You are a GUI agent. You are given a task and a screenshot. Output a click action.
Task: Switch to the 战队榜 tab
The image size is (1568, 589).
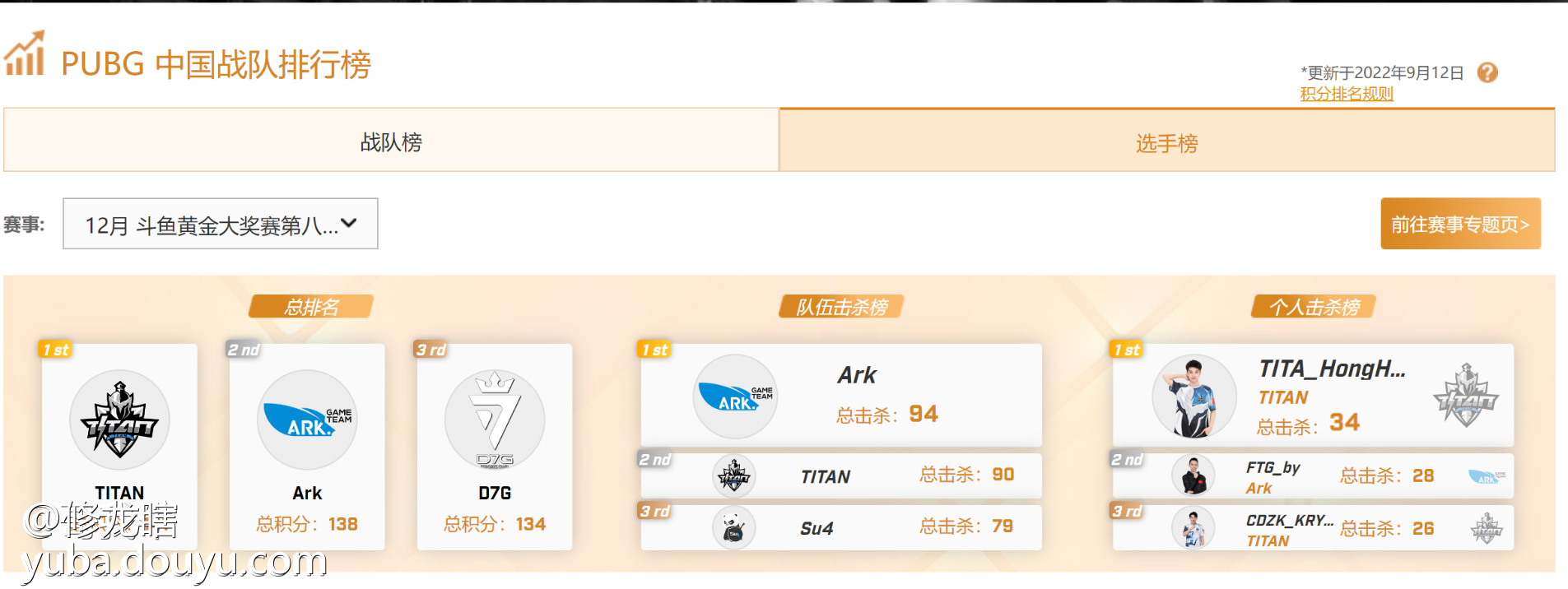[x=391, y=140]
